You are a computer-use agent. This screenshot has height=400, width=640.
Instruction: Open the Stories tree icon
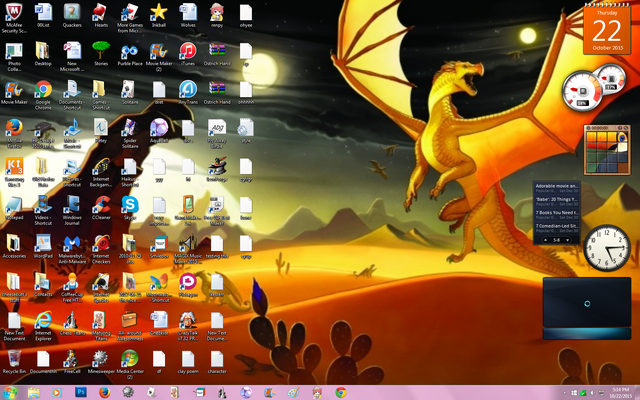101,51
